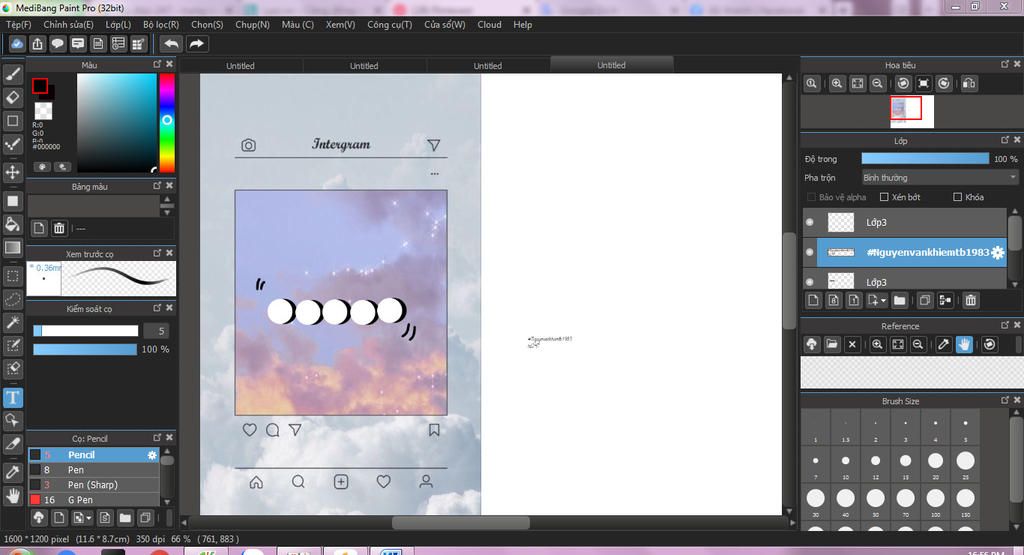1024x555 pixels.
Task: Select the rectangular Select tool
Action: [x=12, y=276]
